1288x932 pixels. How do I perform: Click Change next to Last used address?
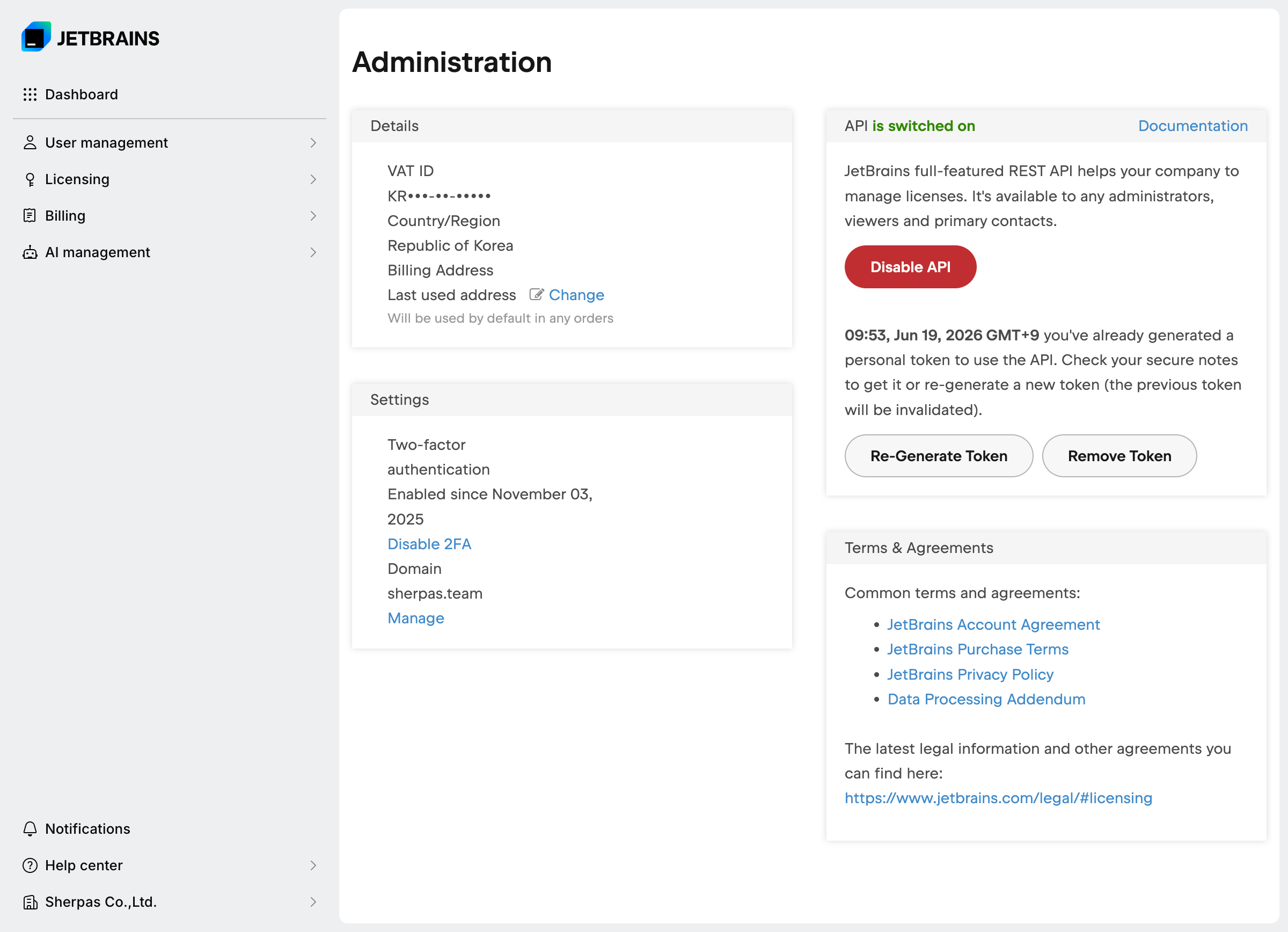tap(576, 295)
